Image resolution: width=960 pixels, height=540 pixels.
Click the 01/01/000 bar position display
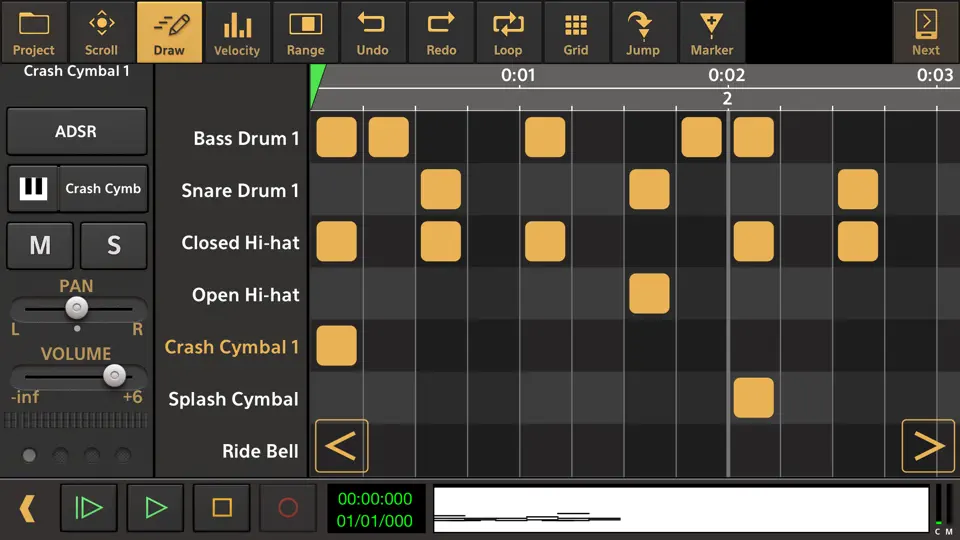(375, 521)
